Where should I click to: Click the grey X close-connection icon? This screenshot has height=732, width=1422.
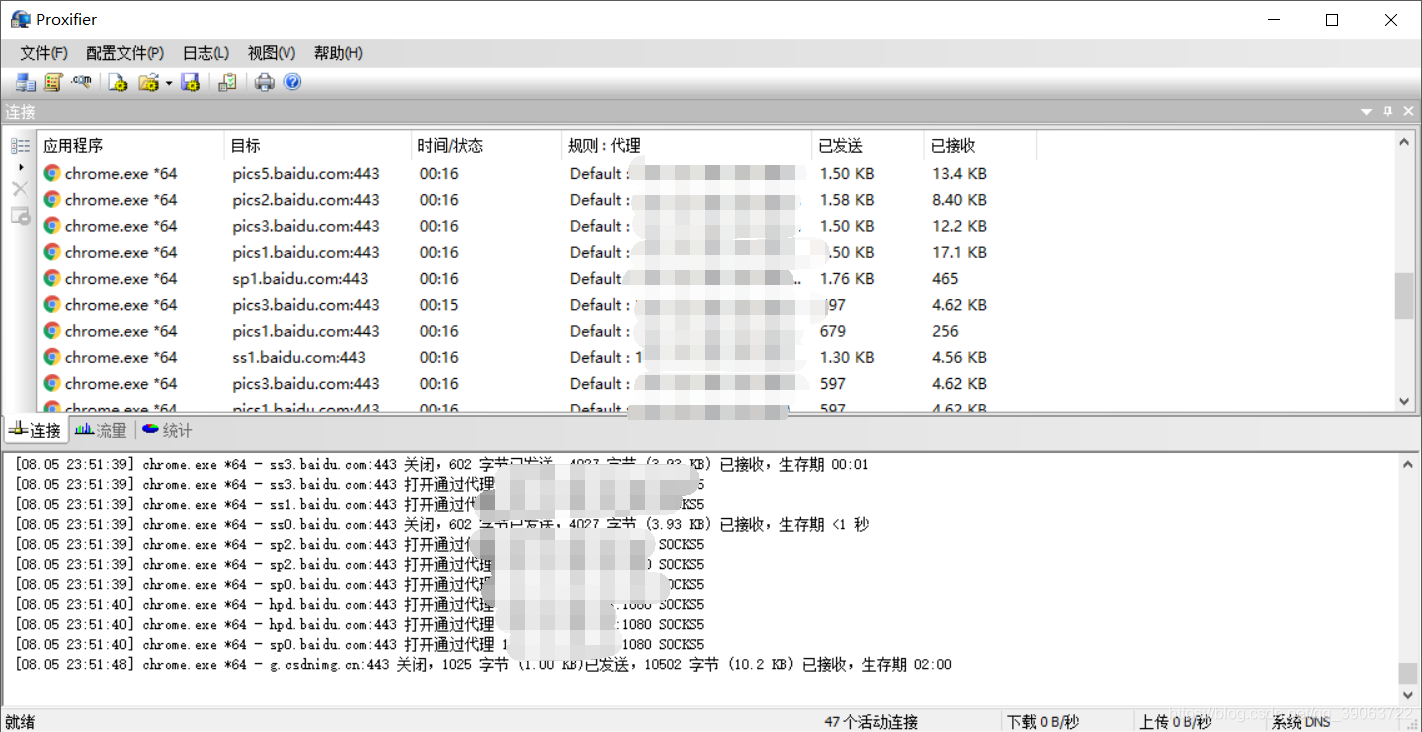coord(20,189)
